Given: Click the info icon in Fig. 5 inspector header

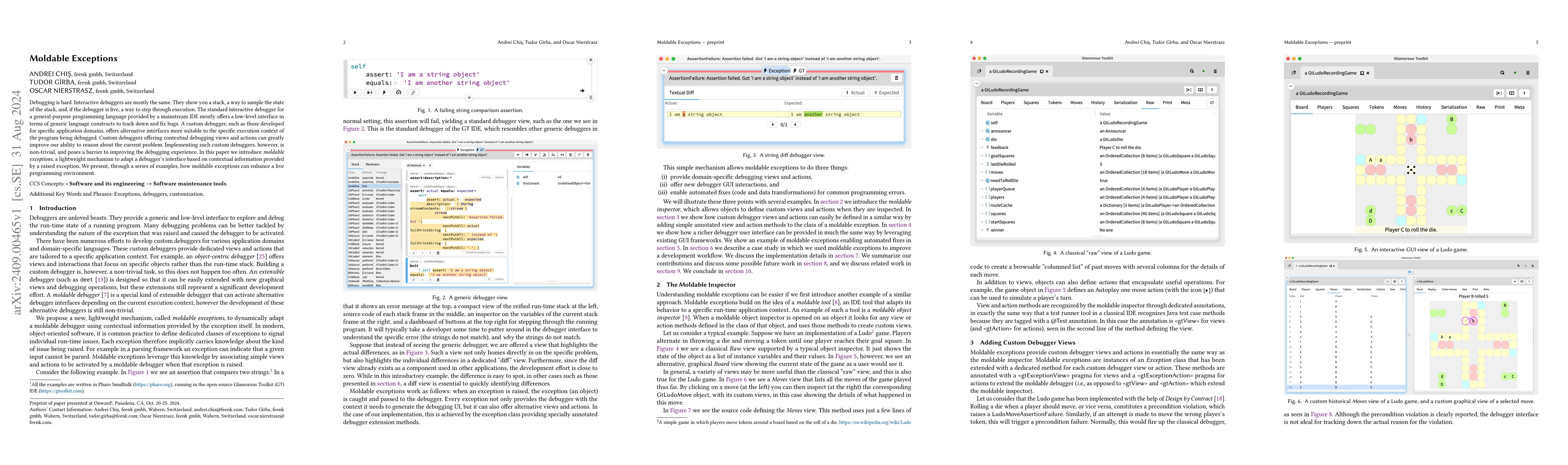Looking at the screenshot, I should tap(1524, 93).
